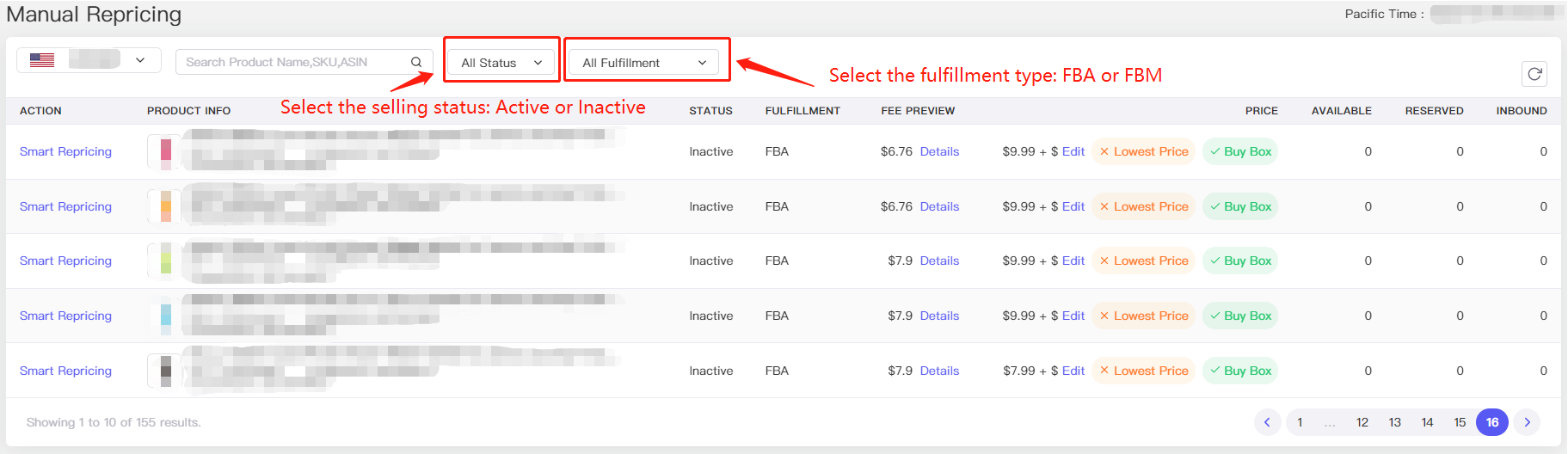
Task: Click the INBOUND column header
Action: pos(1521,111)
